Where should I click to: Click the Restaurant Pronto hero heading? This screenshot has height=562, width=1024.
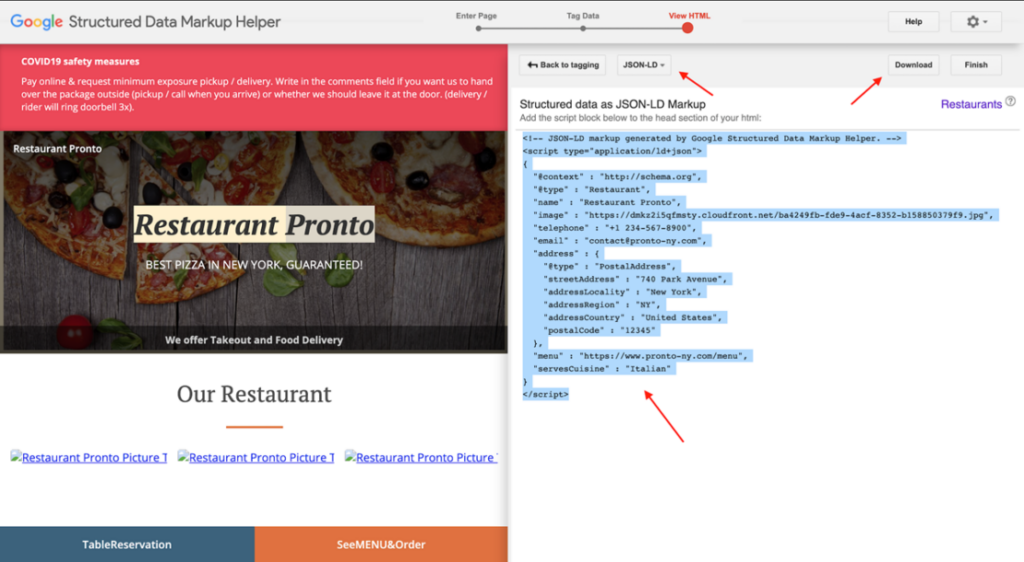254,225
